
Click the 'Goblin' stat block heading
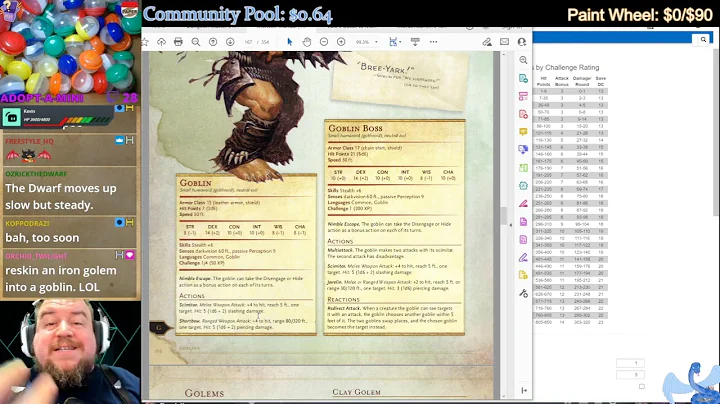click(196, 183)
